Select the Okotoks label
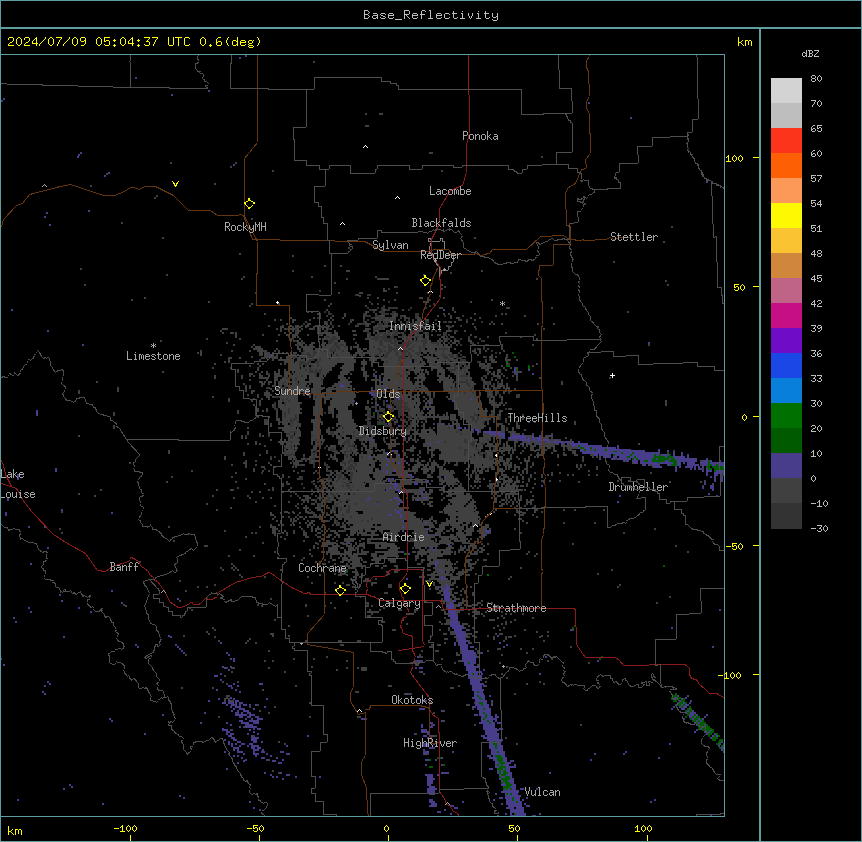 (412, 700)
